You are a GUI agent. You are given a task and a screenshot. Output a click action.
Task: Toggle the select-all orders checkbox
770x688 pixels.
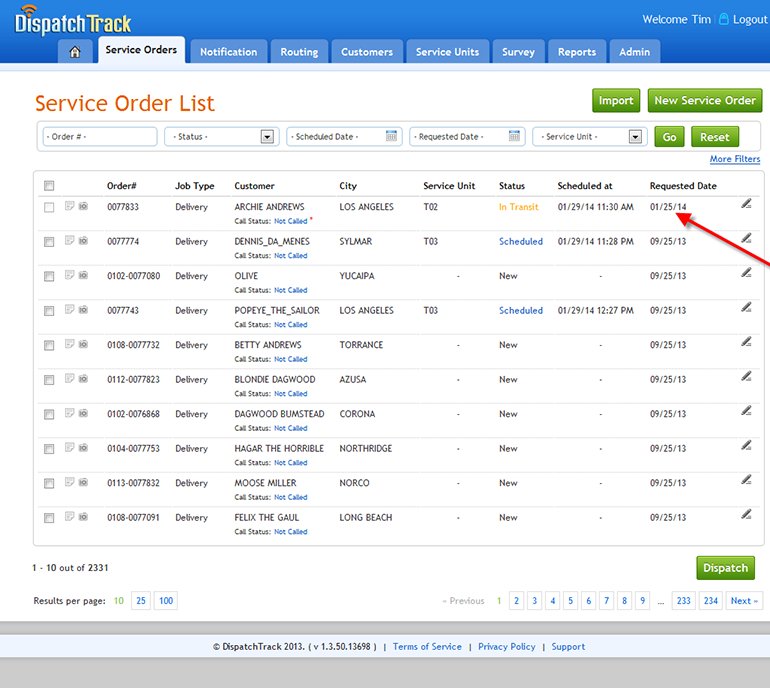49,186
